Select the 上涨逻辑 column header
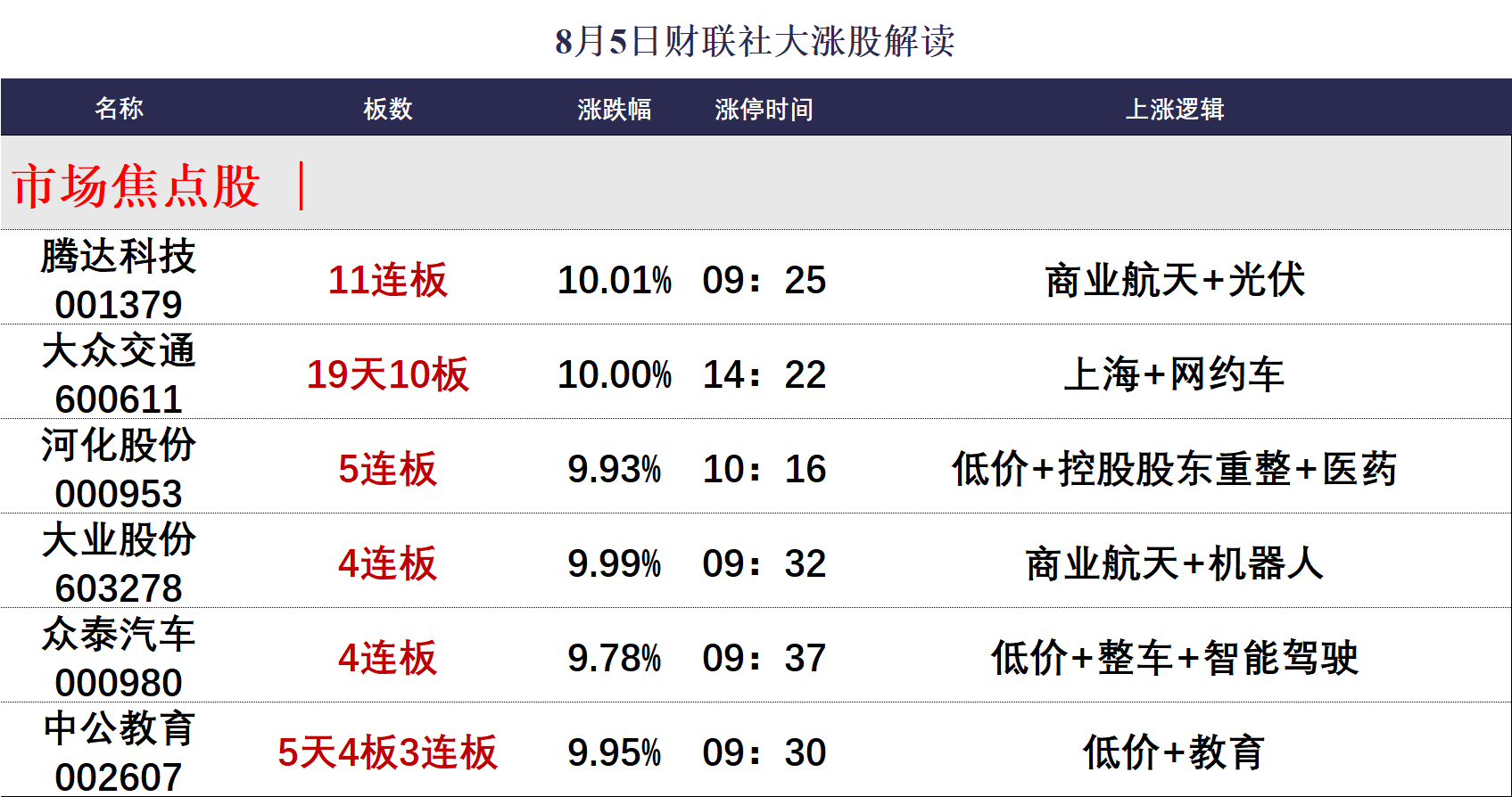Screen dimensions: 1512x797 1175,109
